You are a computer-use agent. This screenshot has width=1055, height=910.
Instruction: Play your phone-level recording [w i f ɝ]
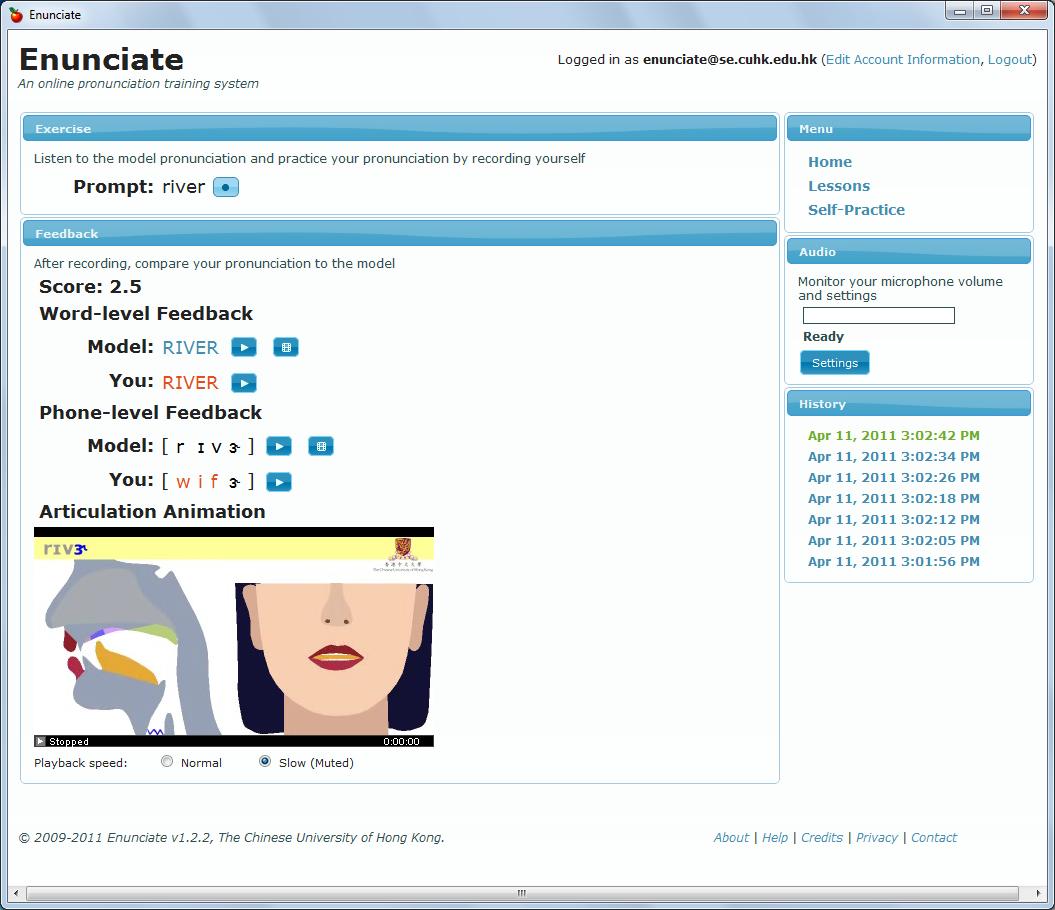coord(279,482)
